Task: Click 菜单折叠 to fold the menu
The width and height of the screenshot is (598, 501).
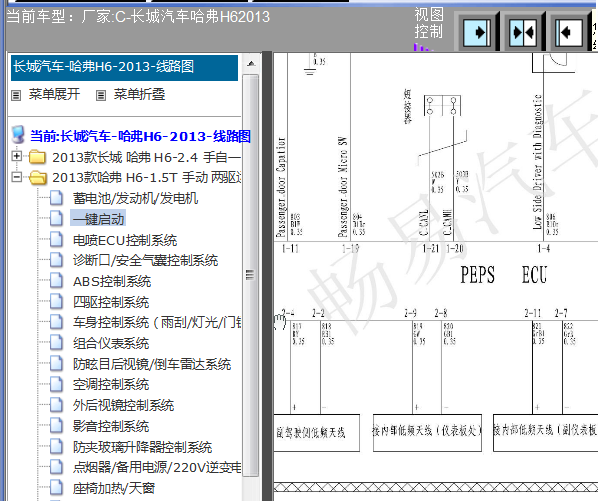Action: [x=139, y=94]
